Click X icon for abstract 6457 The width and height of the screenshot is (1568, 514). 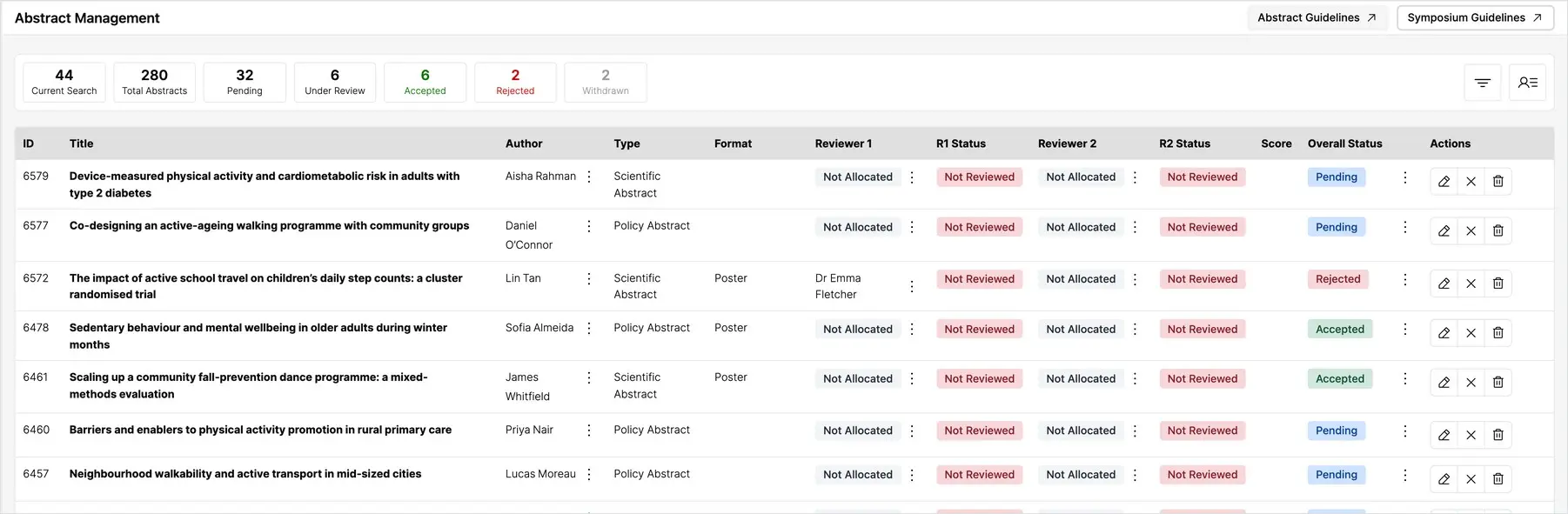(x=1471, y=478)
